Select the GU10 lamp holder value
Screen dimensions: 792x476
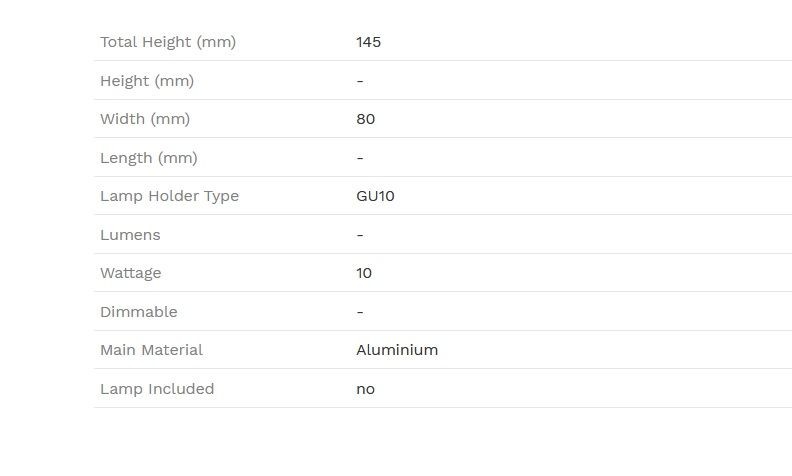click(375, 196)
